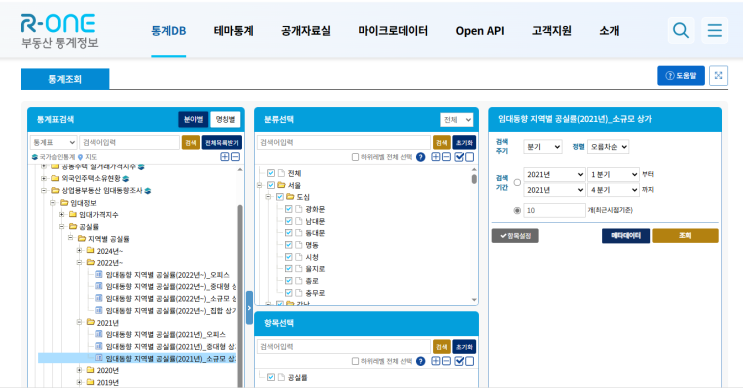Click the blue panel collapse arrow handle

tap(249, 308)
